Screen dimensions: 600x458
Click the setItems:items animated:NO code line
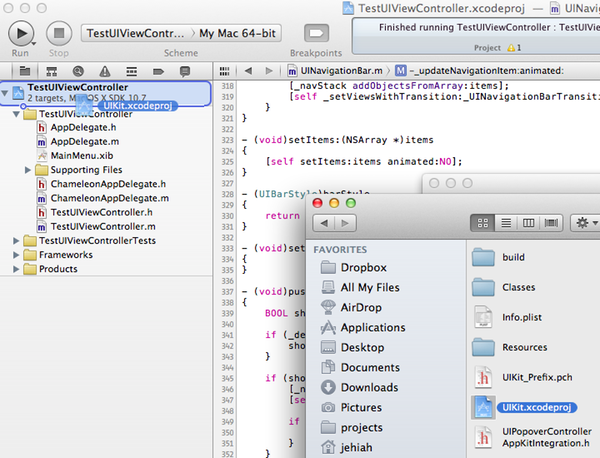(x=364, y=162)
